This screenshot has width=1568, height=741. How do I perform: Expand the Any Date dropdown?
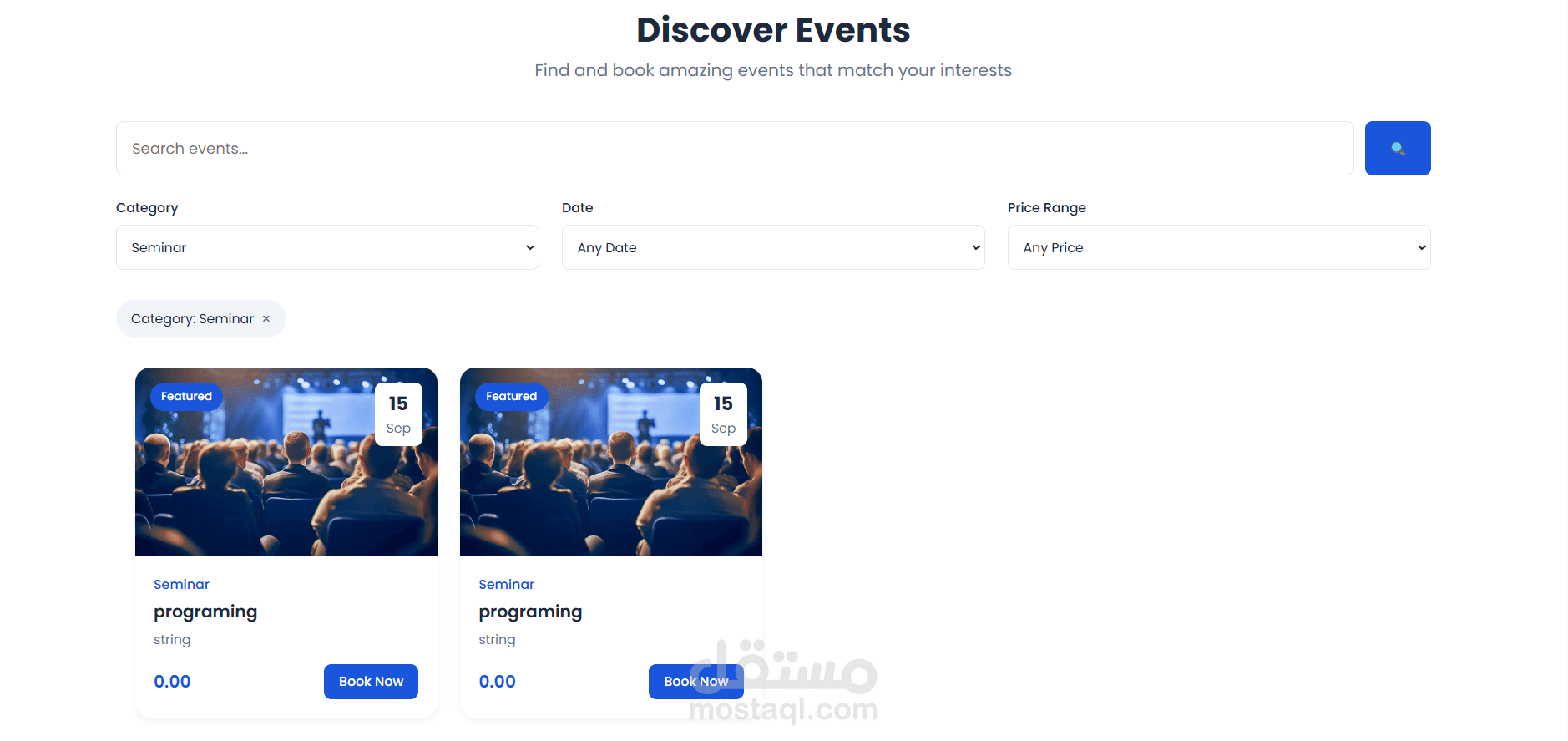point(773,247)
